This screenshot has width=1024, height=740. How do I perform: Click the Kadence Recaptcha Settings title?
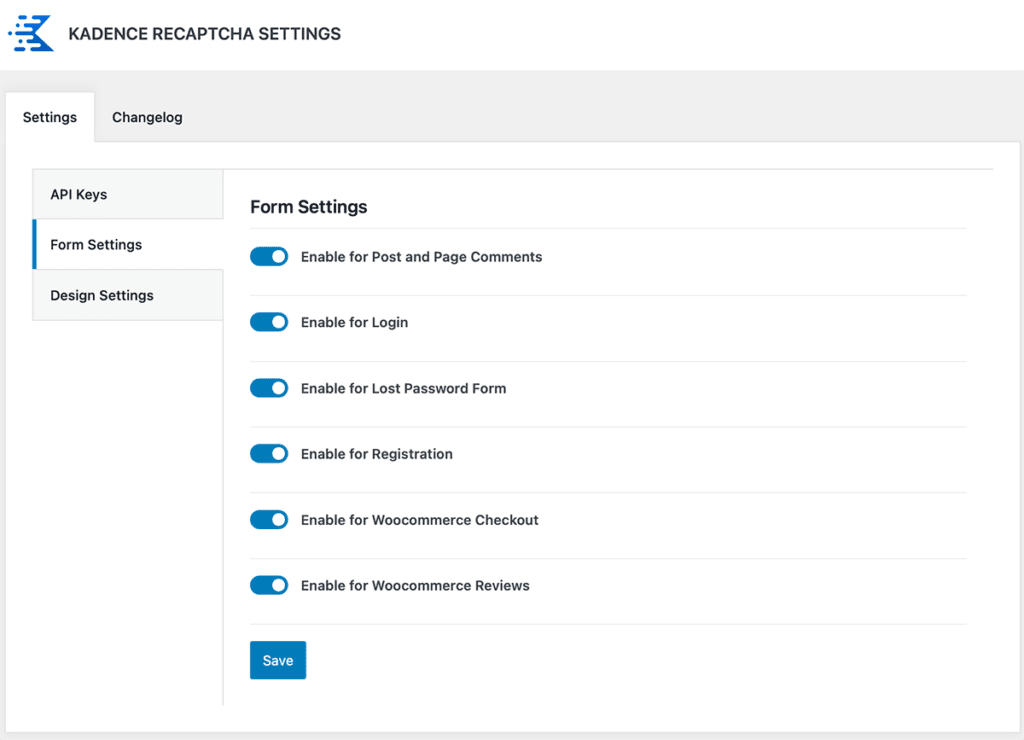pyautogui.click(x=204, y=34)
